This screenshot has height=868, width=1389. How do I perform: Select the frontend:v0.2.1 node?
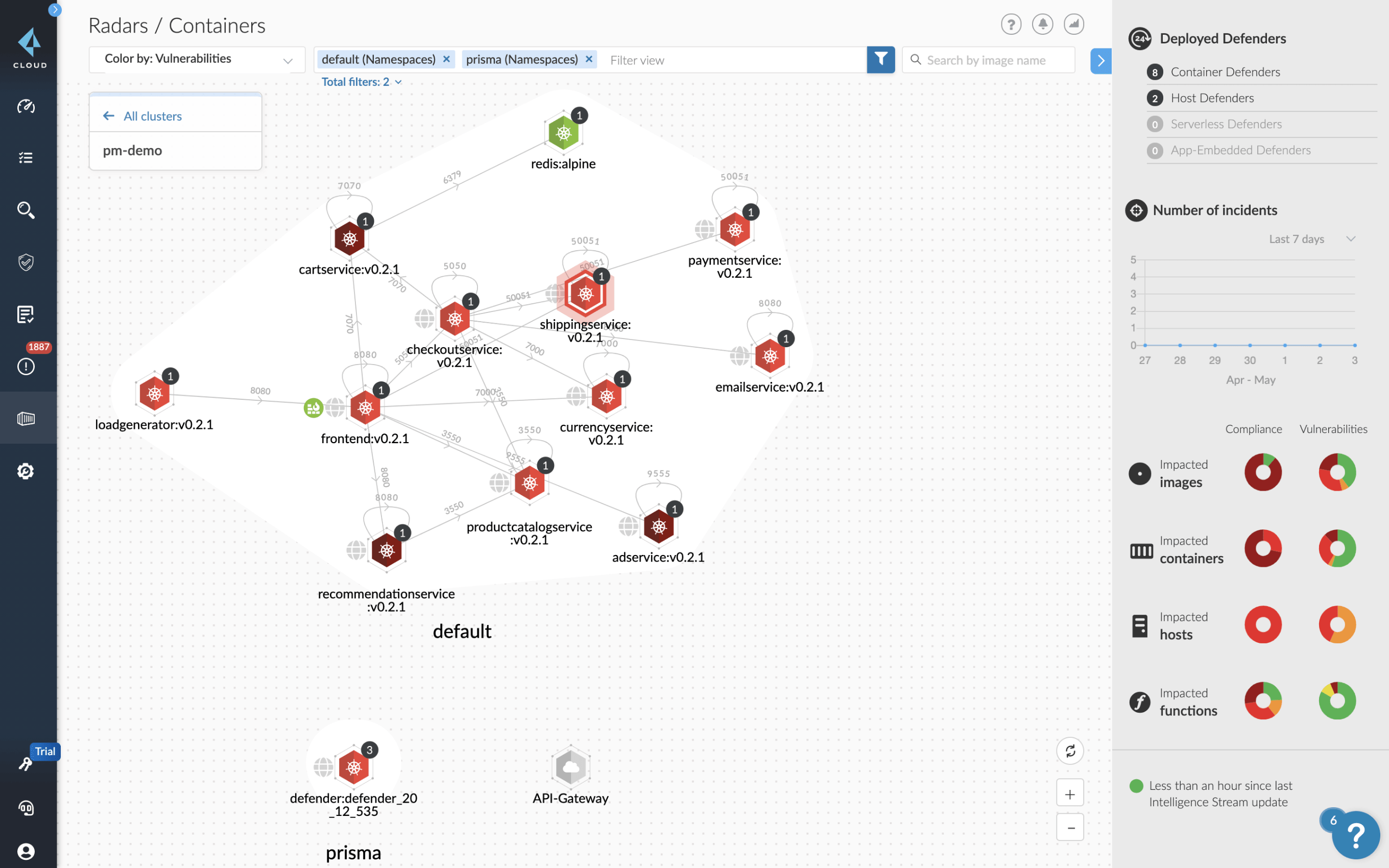pos(365,407)
